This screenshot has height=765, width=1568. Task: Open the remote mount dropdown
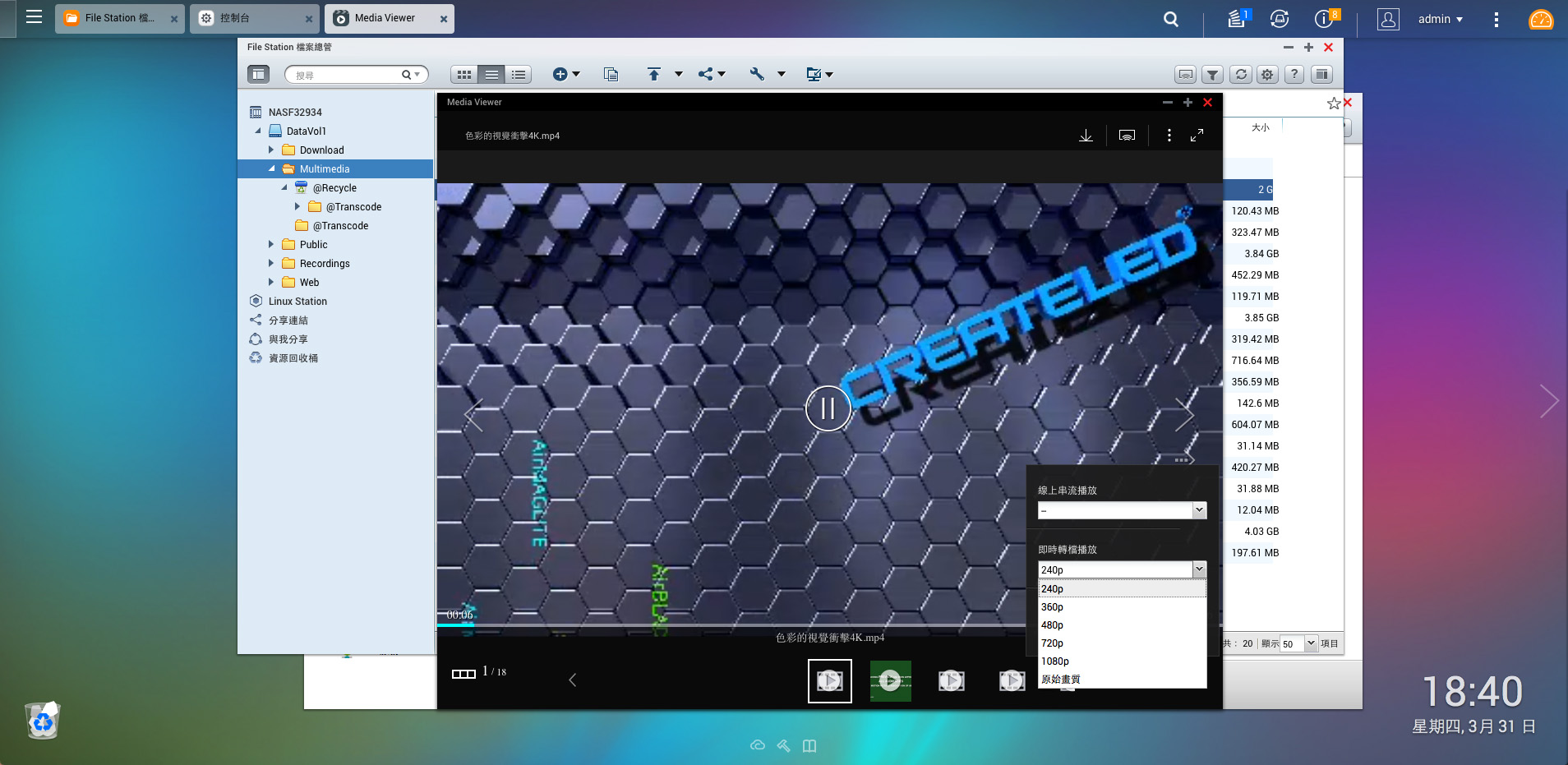coord(819,74)
